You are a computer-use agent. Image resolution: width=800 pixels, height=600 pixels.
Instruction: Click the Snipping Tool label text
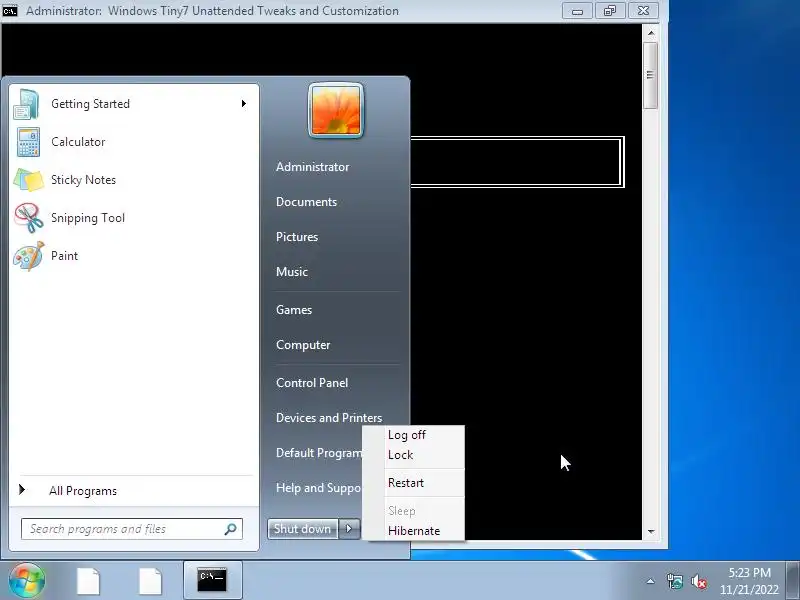88,218
